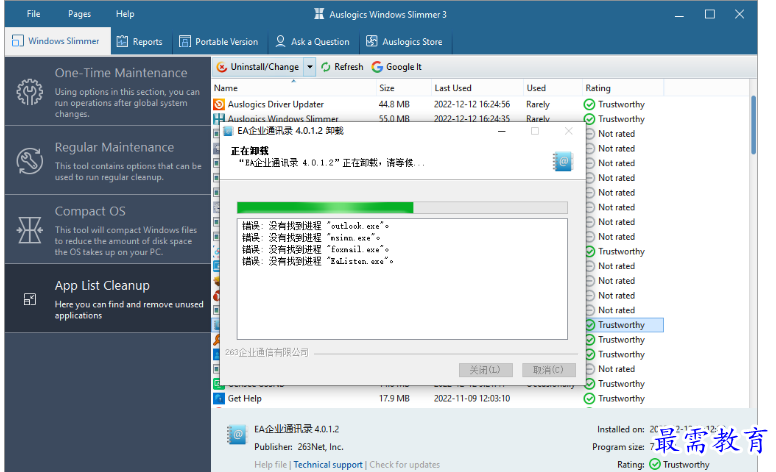Open the Portable Version tab

pos(218,42)
